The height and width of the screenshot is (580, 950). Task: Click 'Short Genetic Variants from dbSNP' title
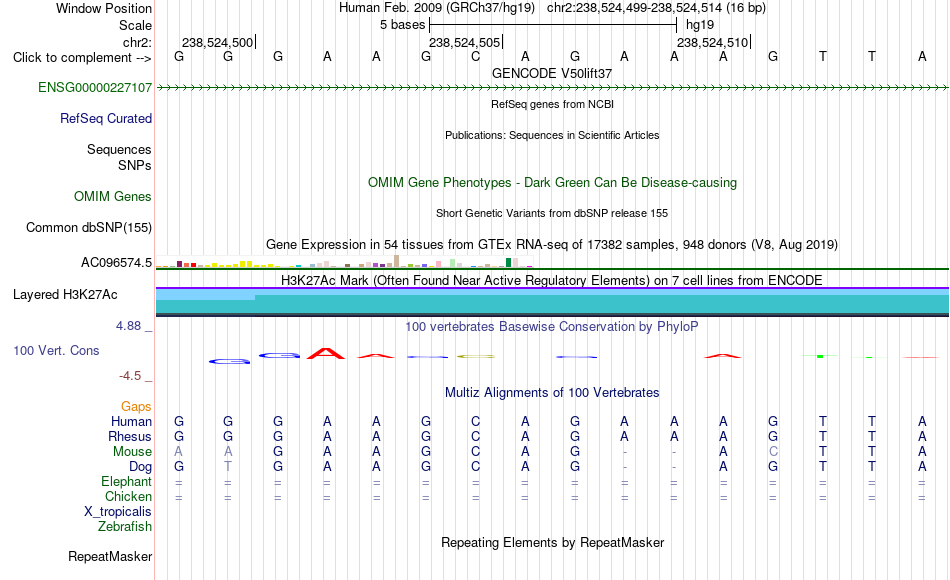pos(552,213)
